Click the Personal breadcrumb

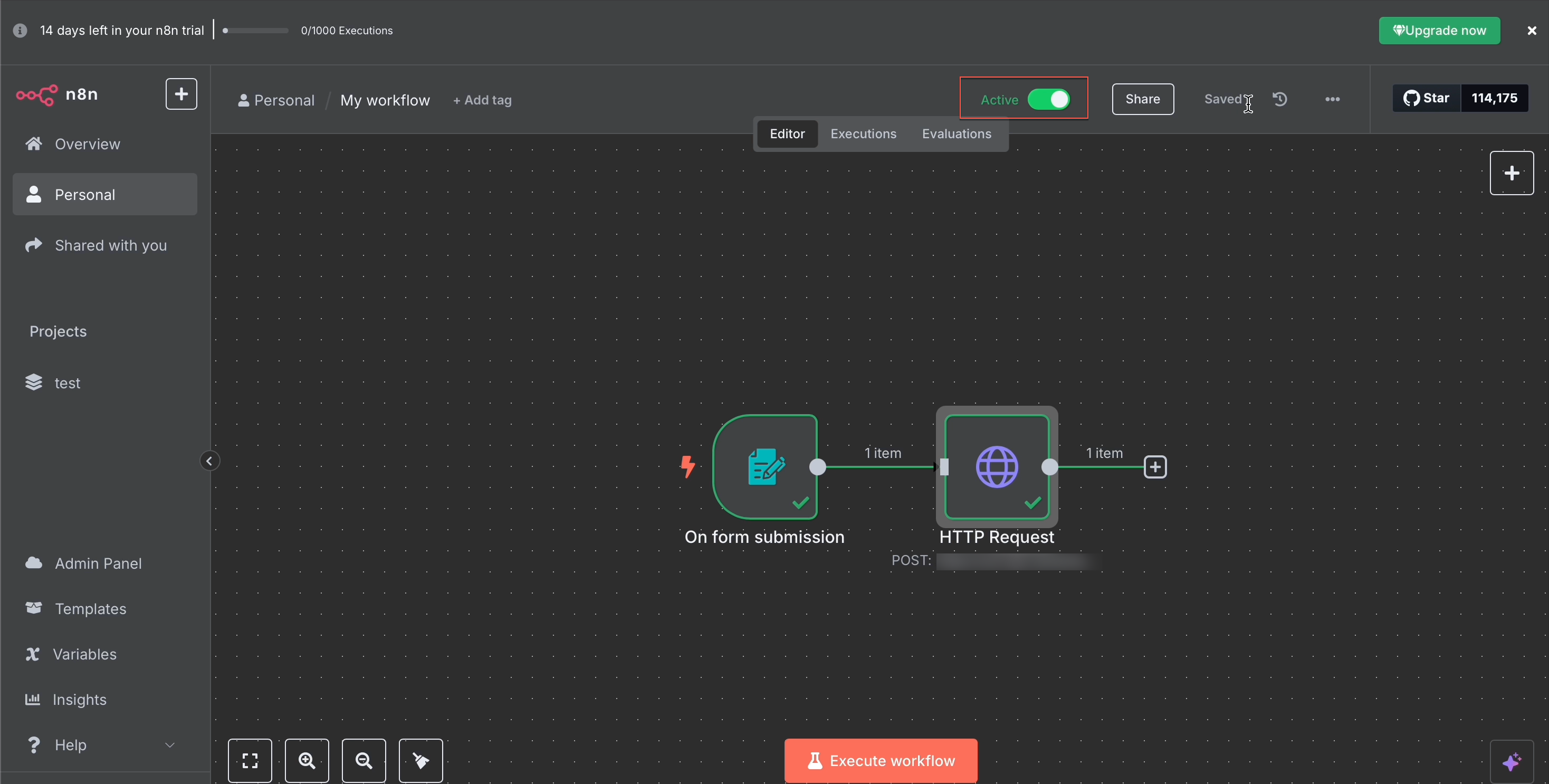(276, 100)
